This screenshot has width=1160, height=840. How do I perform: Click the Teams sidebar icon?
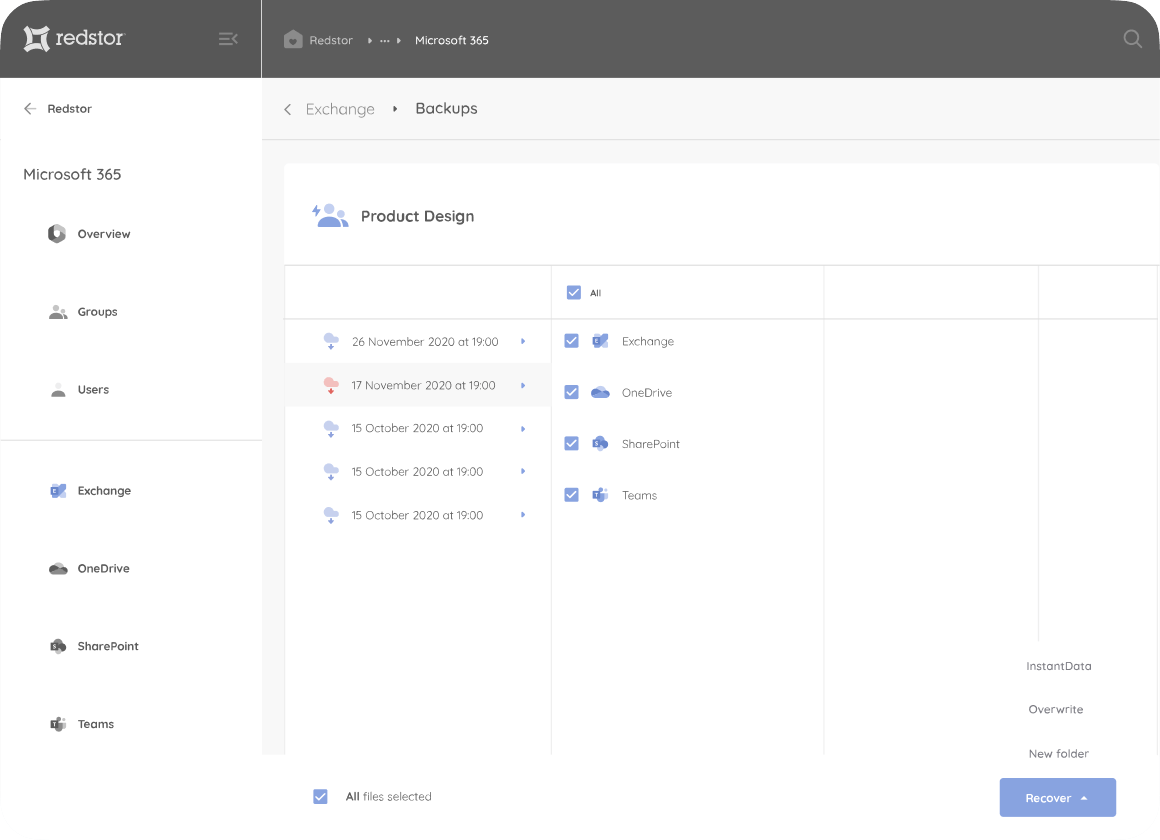pyautogui.click(x=58, y=724)
